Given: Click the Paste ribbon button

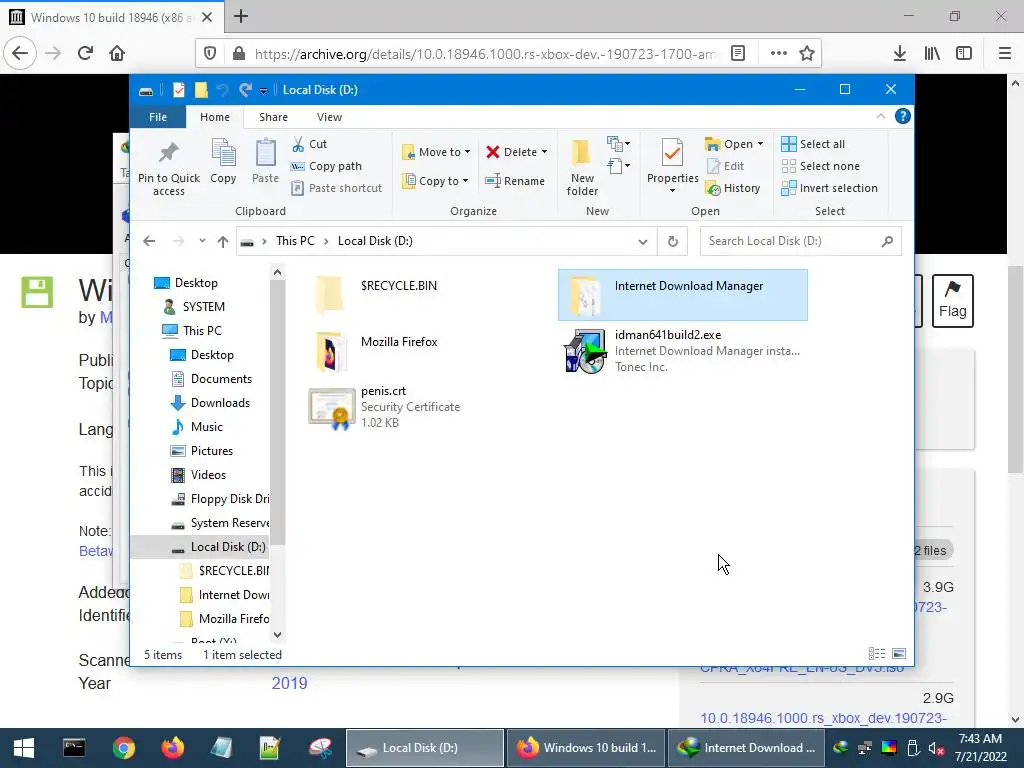Looking at the screenshot, I should pyautogui.click(x=265, y=161).
